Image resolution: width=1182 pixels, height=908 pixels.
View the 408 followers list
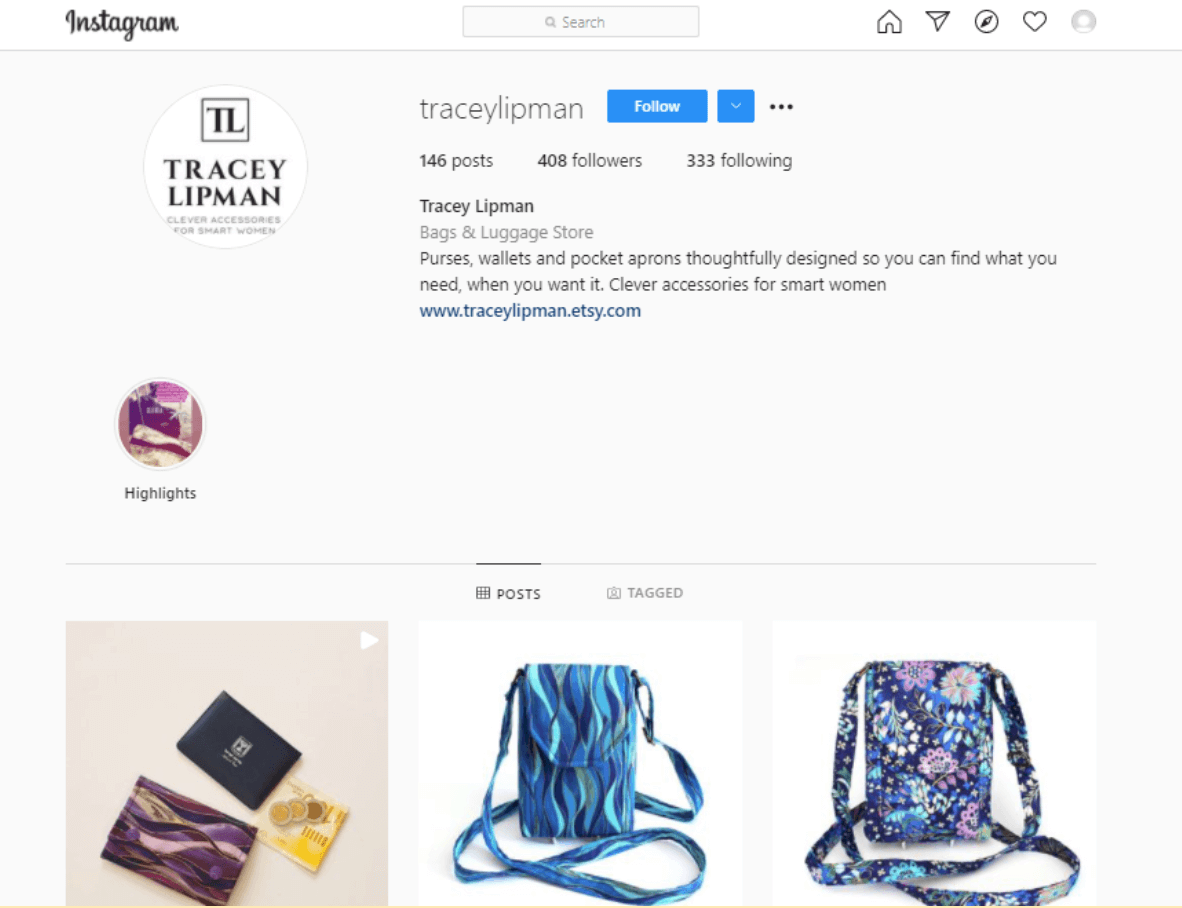tap(589, 161)
